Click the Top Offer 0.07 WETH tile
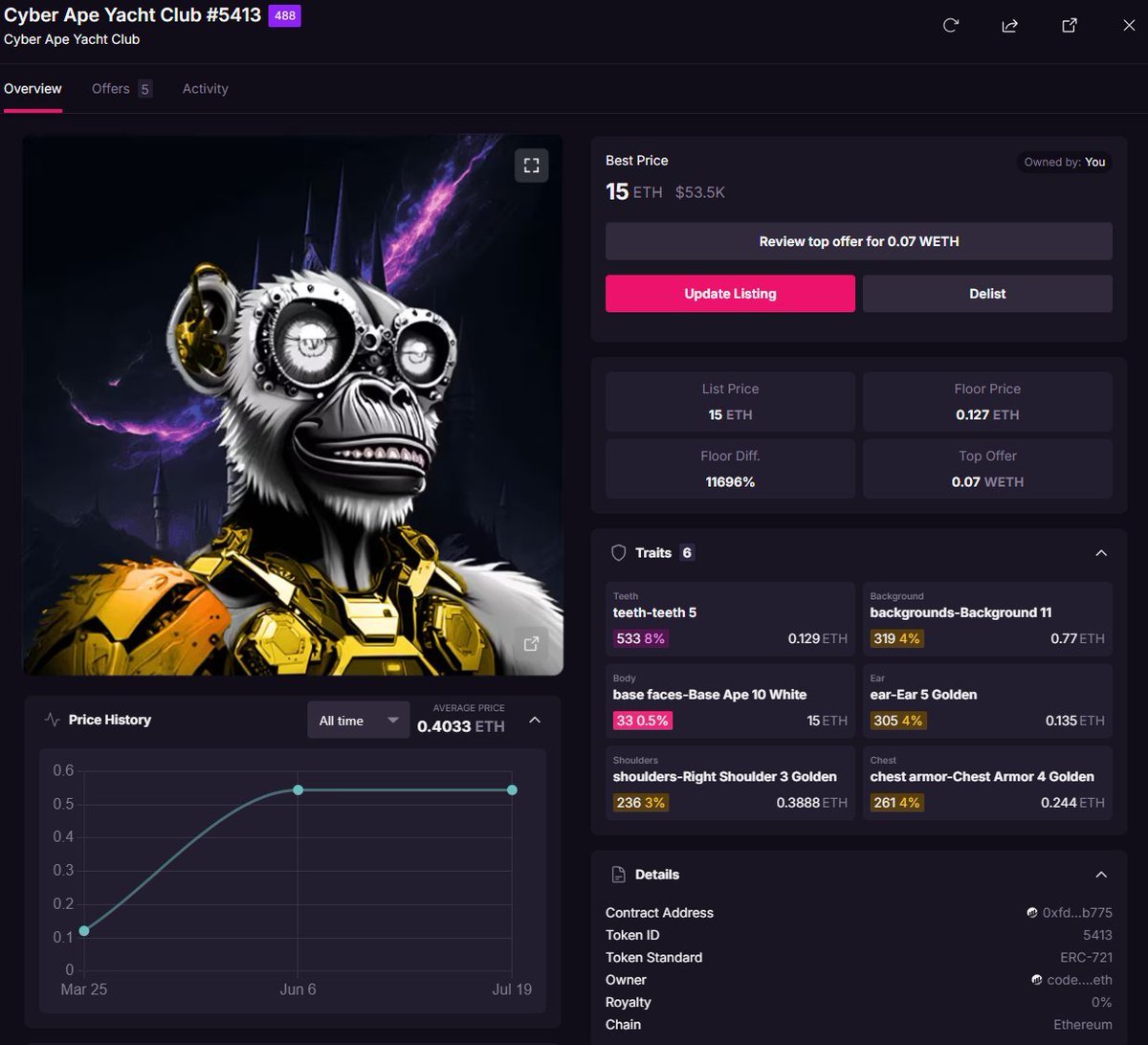The height and width of the screenshot is (1045, 1148). click(987, 469)
